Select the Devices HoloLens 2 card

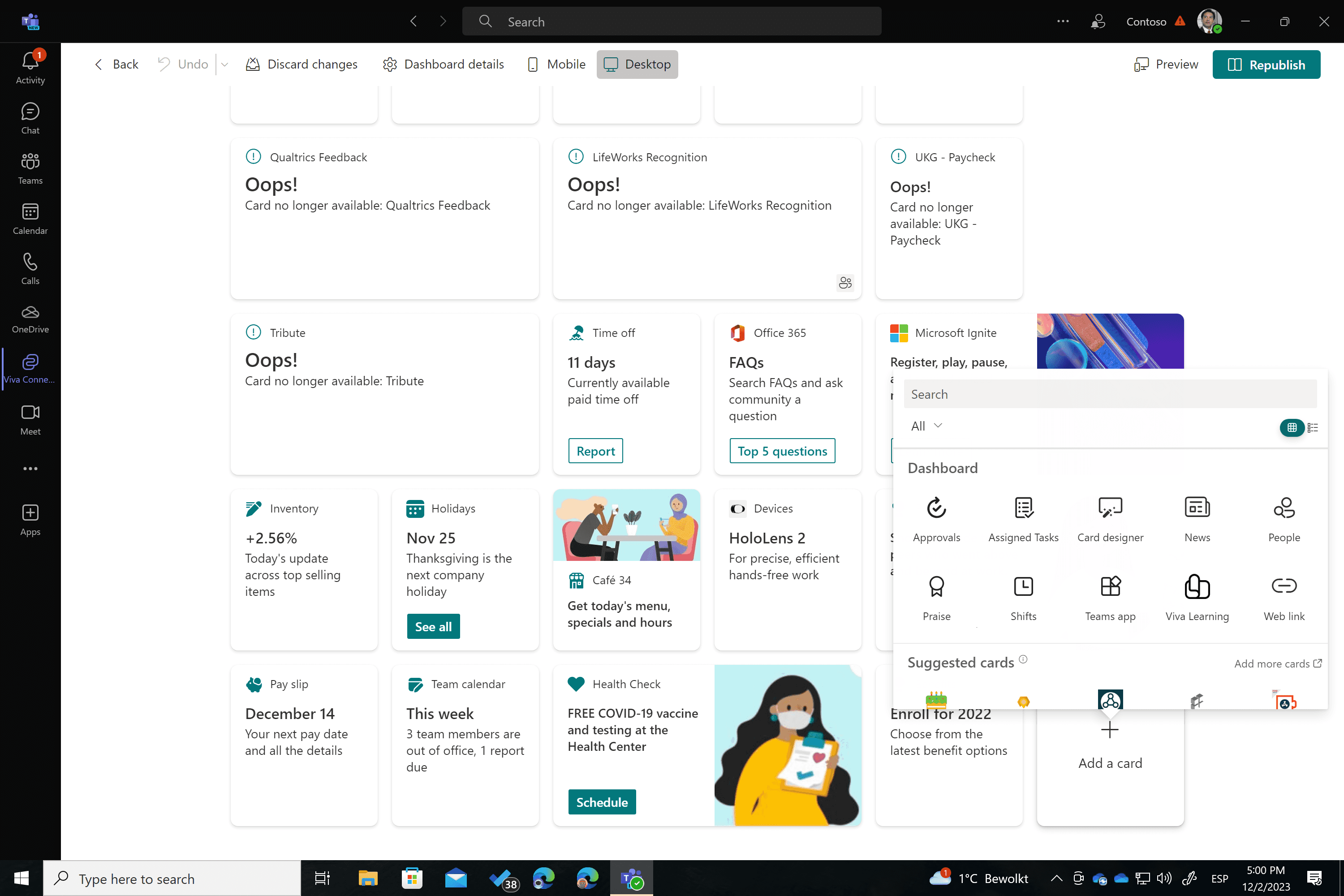pyautogui.click(x=788, y=570)
